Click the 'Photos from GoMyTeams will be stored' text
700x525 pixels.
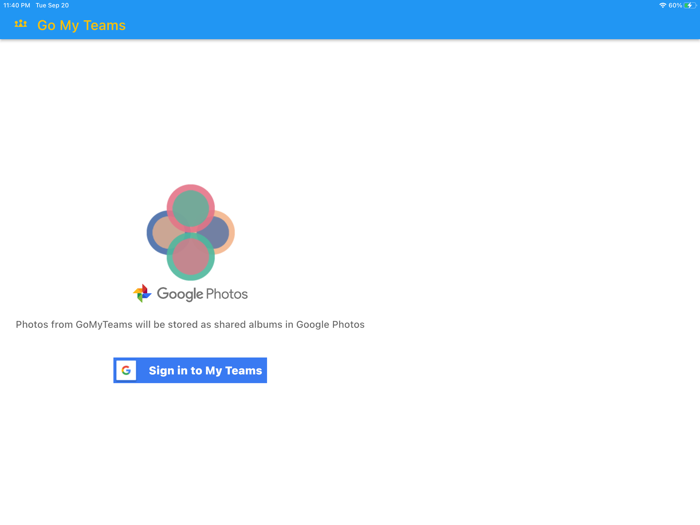pyautogui.click(x=190, y=325)
